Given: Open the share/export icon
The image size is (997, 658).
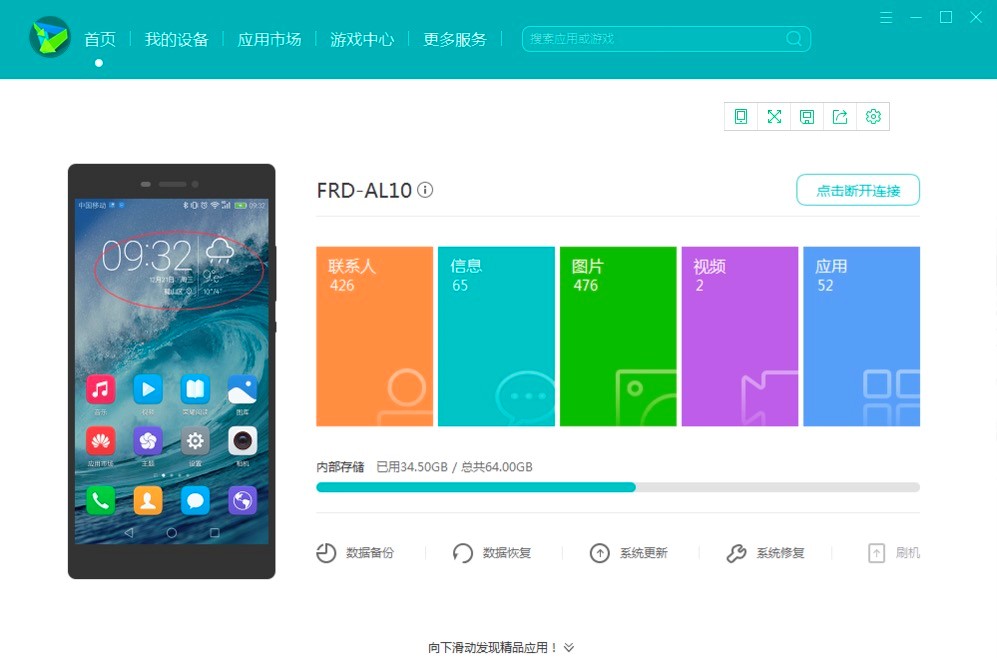Looking at the screenshot, I should [839, 116].
